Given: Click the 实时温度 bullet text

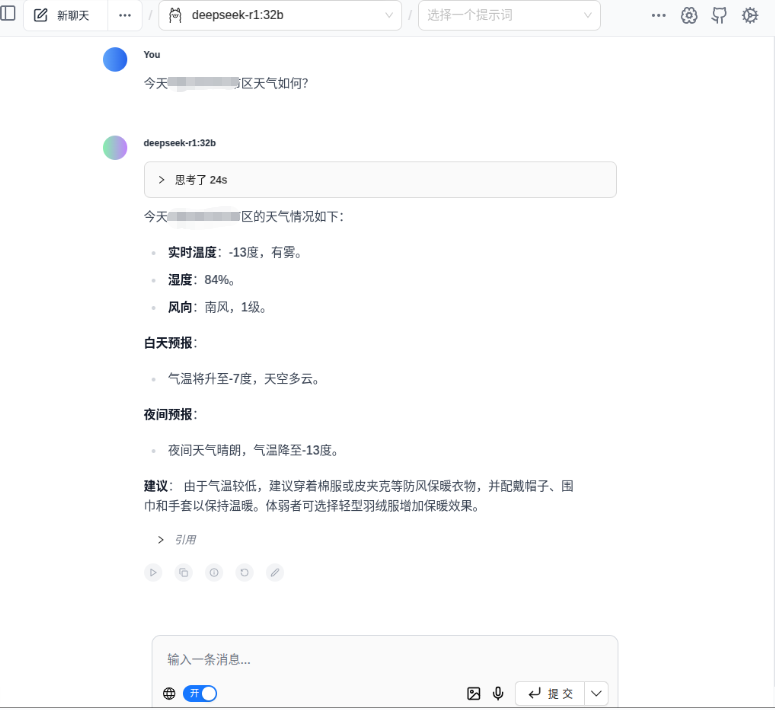Looking at the screenshot, I should click(x=235, y=252).
